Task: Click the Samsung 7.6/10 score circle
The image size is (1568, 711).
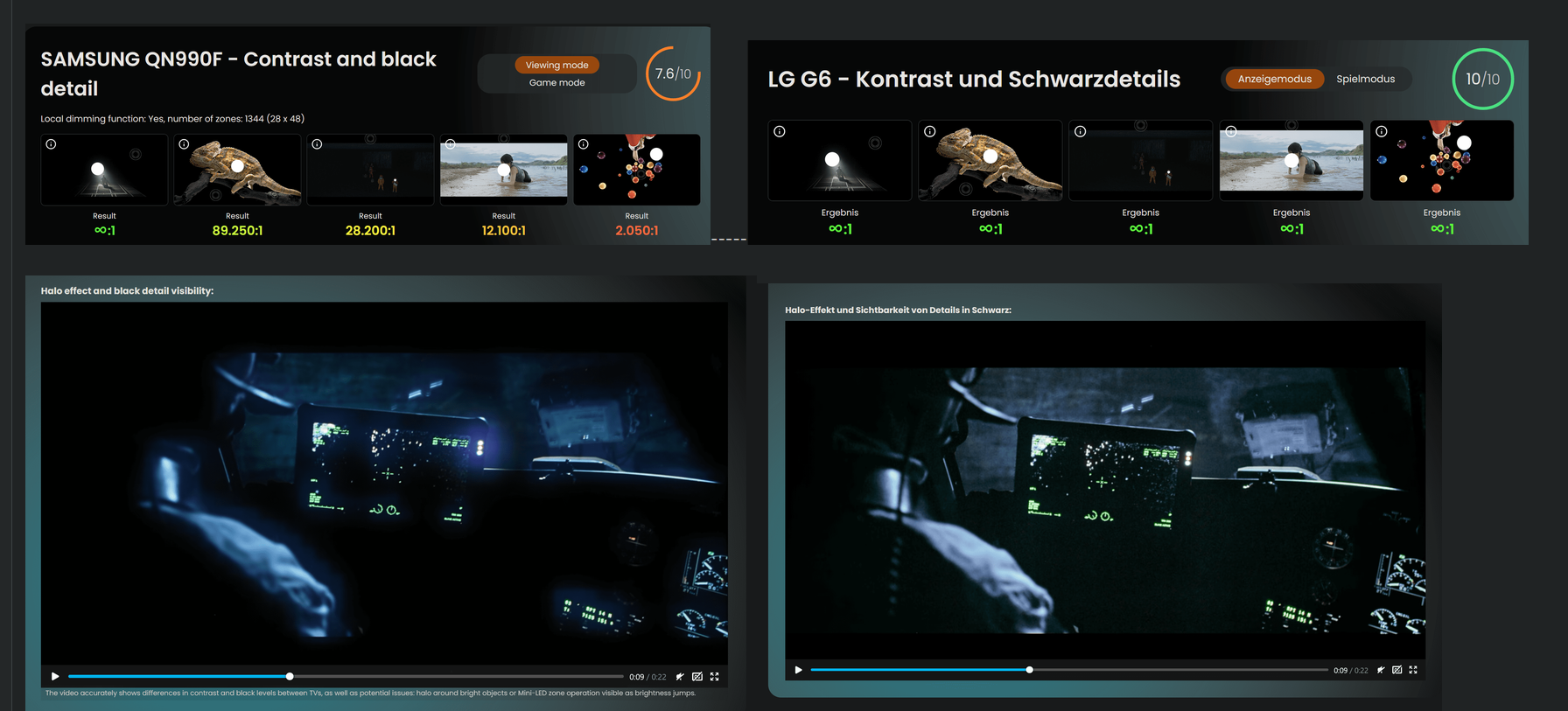Action: pyautogui.click(x=673, y=73)
